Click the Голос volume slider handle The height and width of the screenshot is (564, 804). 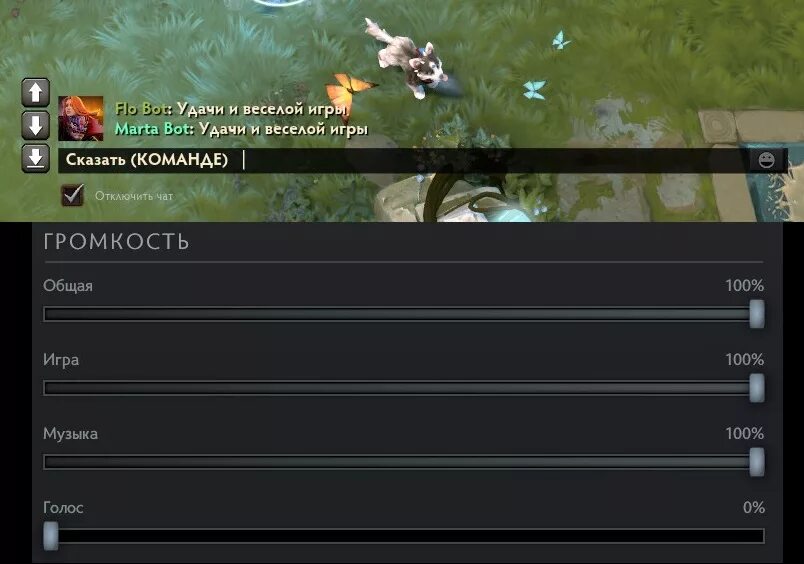[x=51, y=536]
